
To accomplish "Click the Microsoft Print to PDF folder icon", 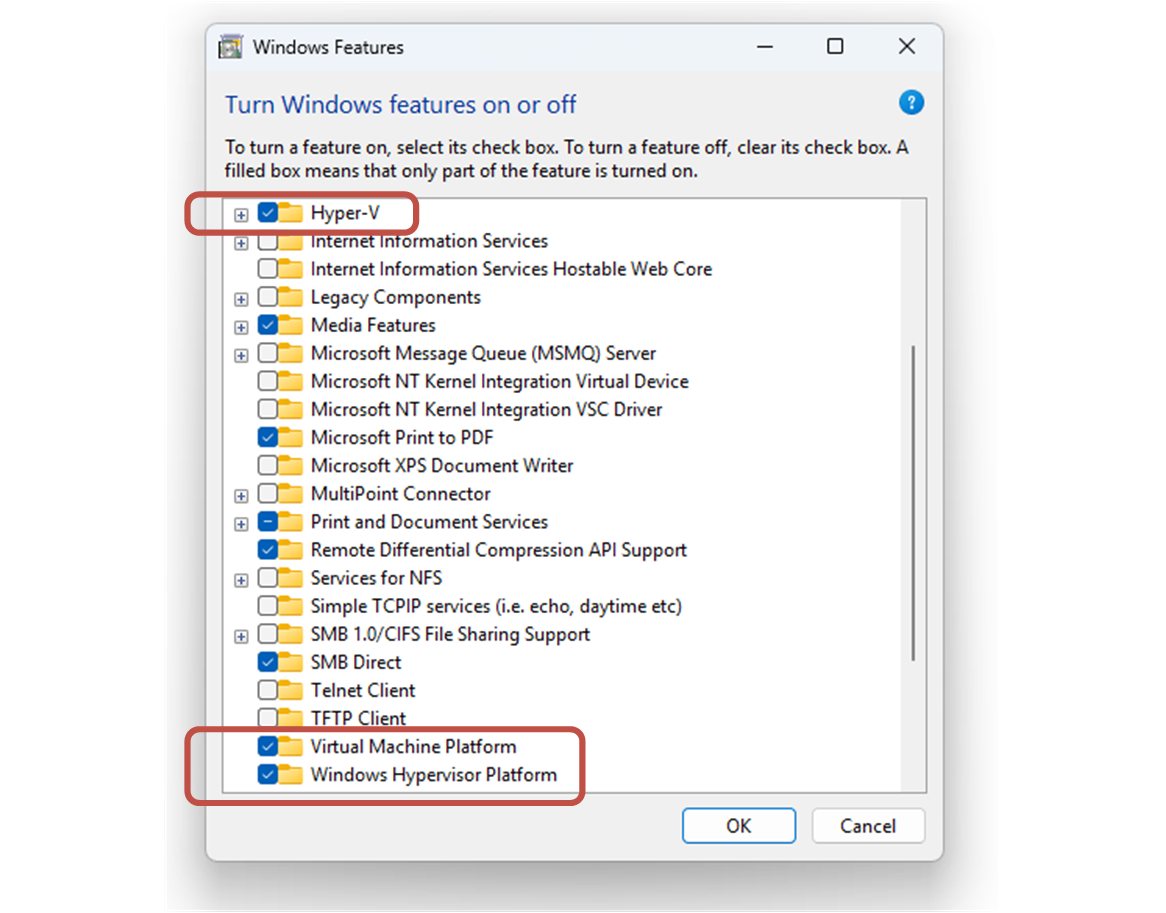I will click(x=291, y=438).
